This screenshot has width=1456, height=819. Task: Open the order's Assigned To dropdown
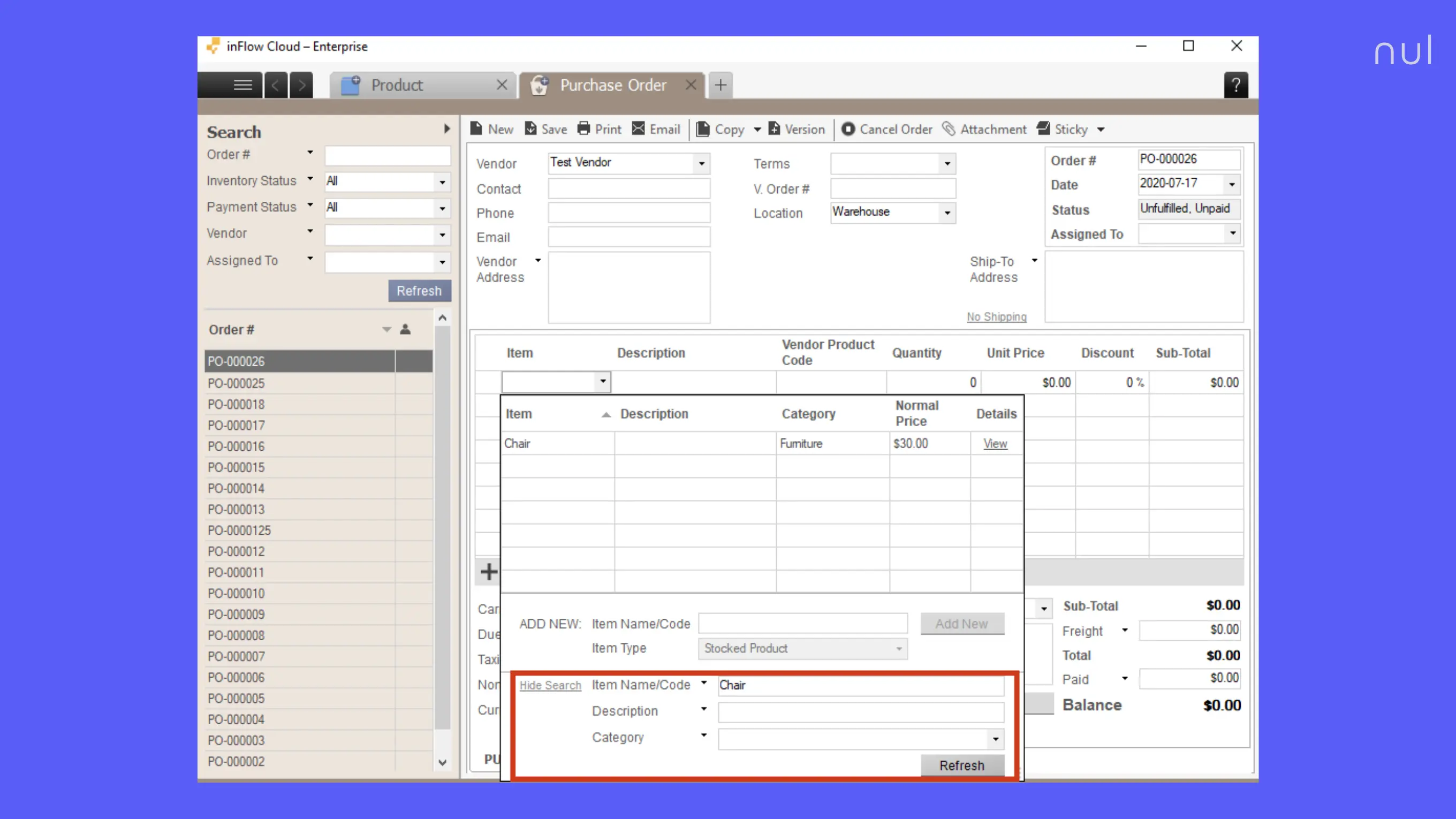coord(1232,233)
